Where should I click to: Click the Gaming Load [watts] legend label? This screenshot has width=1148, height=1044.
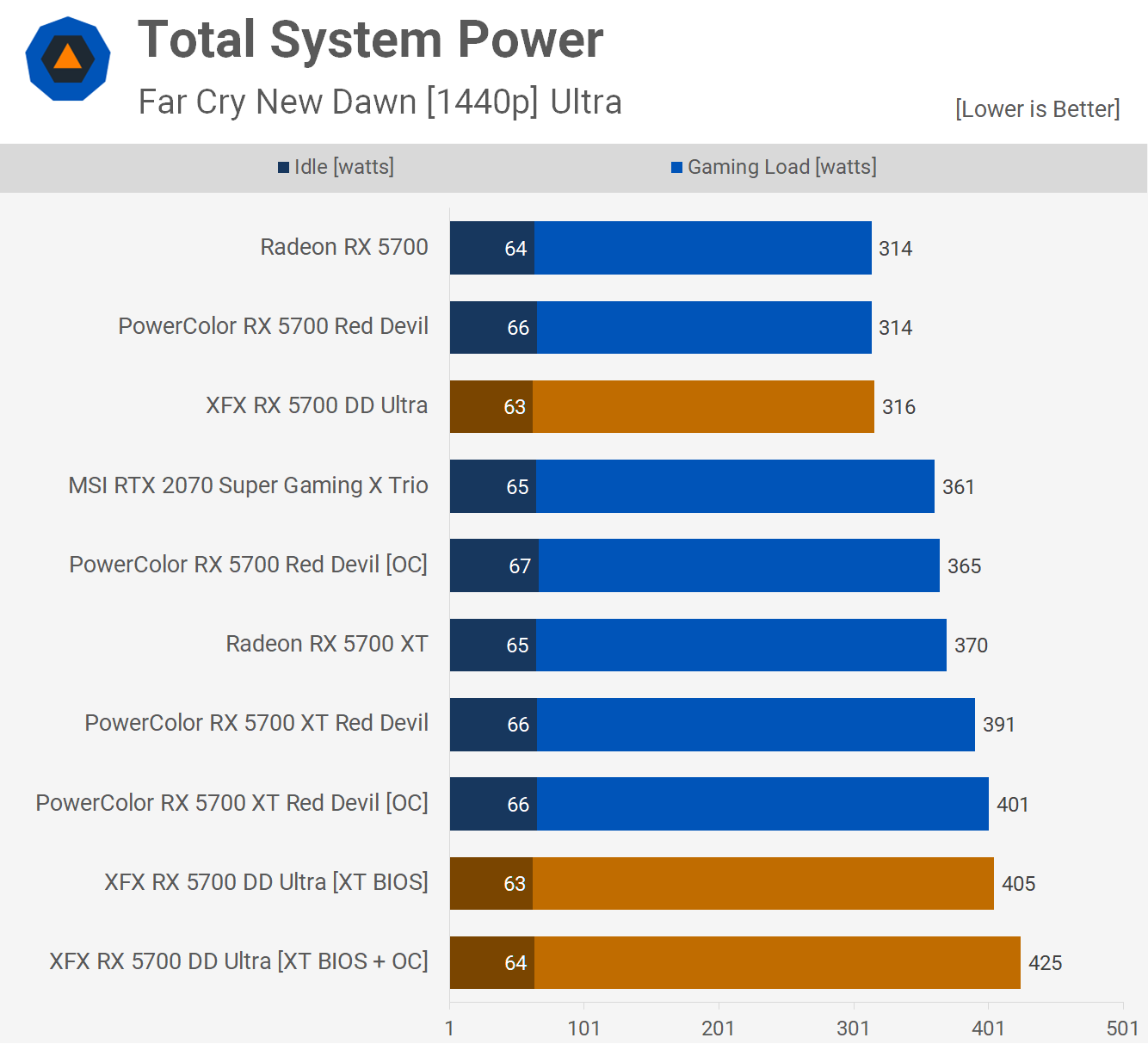tap(781, 167)
